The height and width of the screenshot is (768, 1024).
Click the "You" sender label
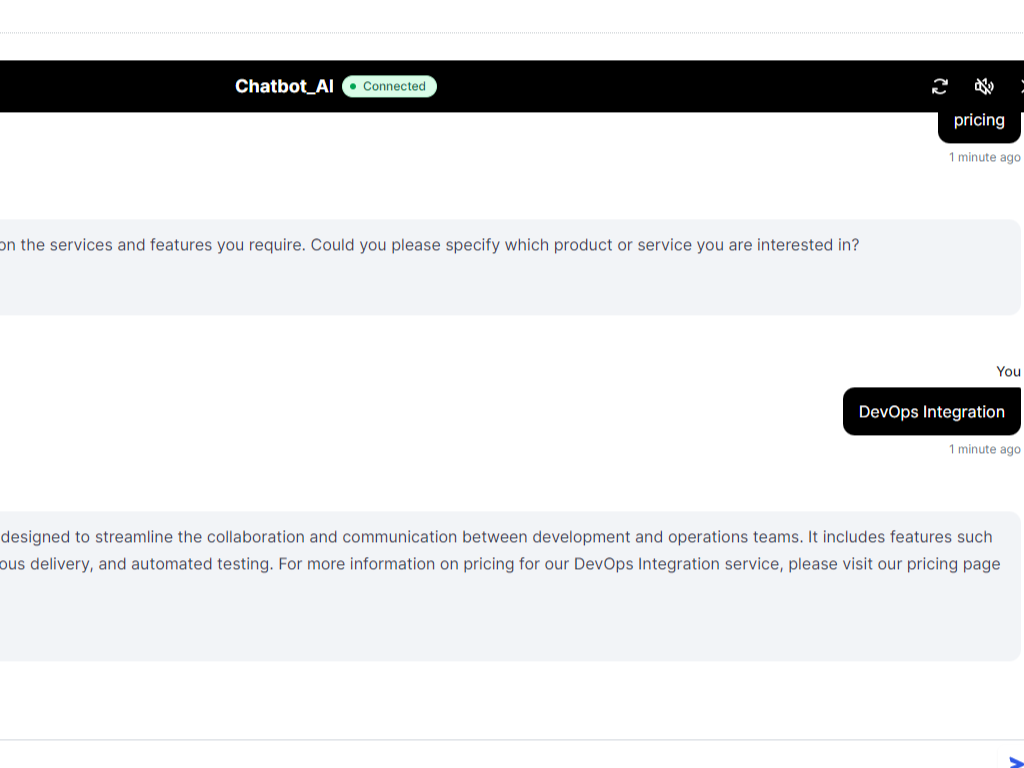click(1008, 372)
